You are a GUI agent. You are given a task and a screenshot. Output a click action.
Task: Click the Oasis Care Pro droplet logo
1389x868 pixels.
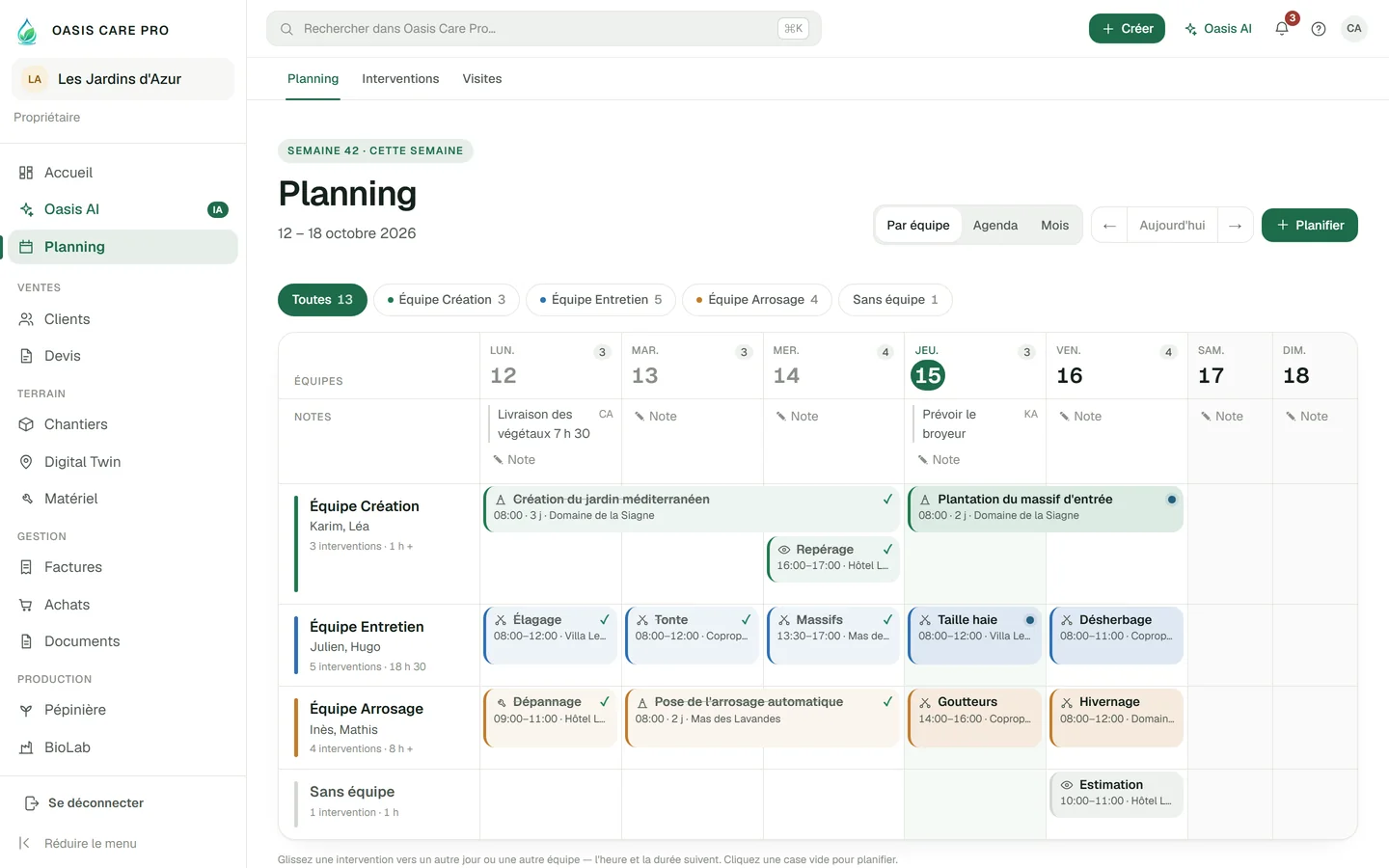coord(27,31)
